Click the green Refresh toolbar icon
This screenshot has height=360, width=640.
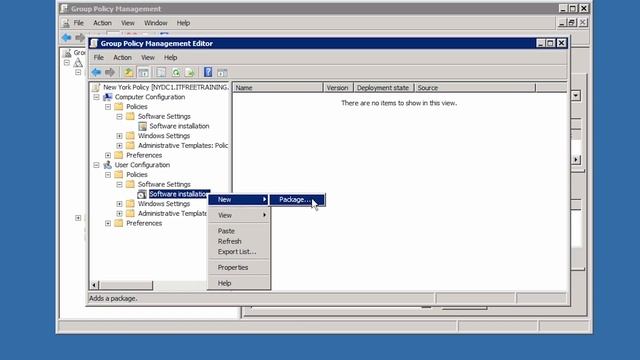point(176,73)
